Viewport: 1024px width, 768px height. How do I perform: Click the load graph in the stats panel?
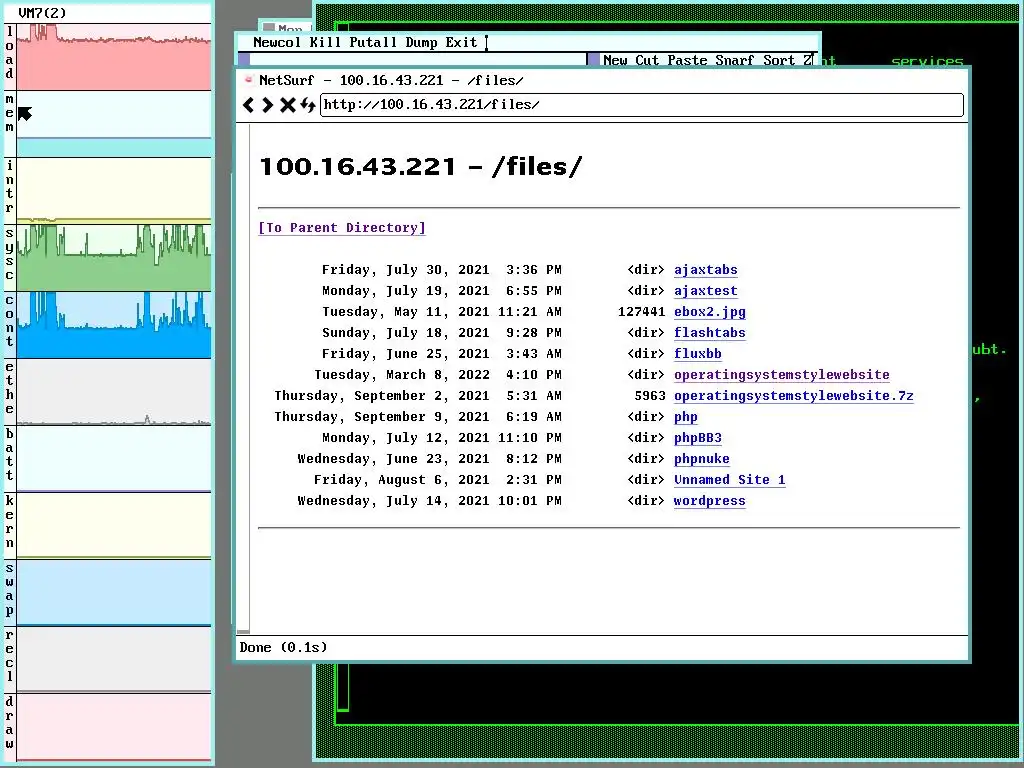click(114, 57)
